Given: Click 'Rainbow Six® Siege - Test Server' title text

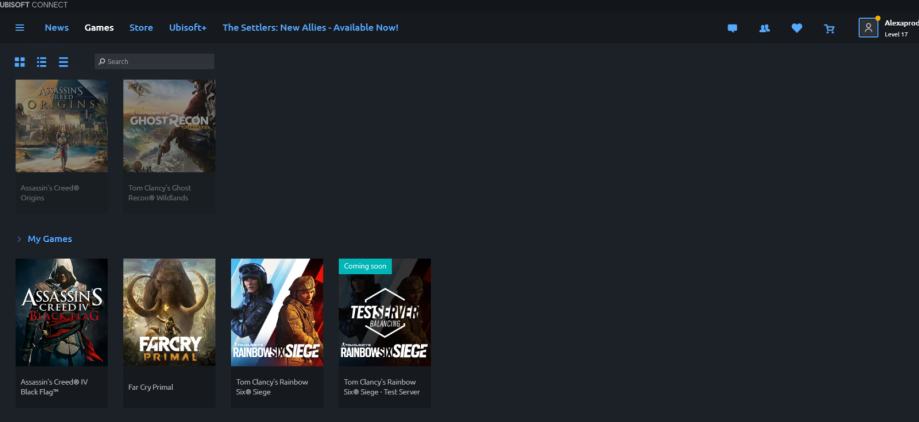Looking at the screenshot, I should pos(382,387).
